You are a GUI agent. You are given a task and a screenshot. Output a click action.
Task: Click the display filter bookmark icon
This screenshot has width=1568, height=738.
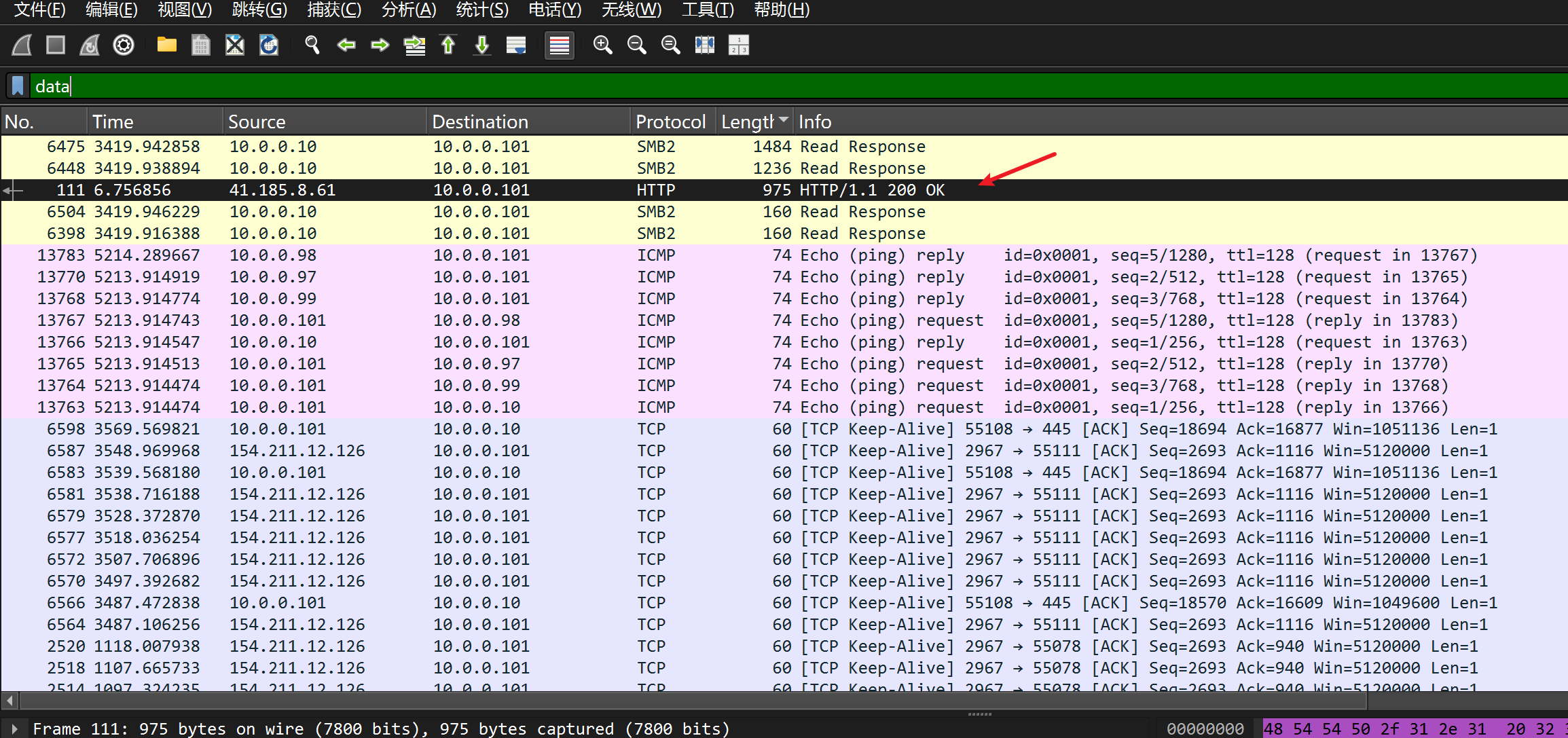[x=18, y=86]
